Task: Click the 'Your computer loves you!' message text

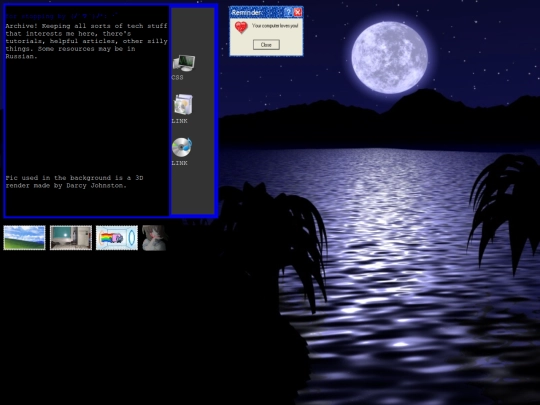Action: 275,25
